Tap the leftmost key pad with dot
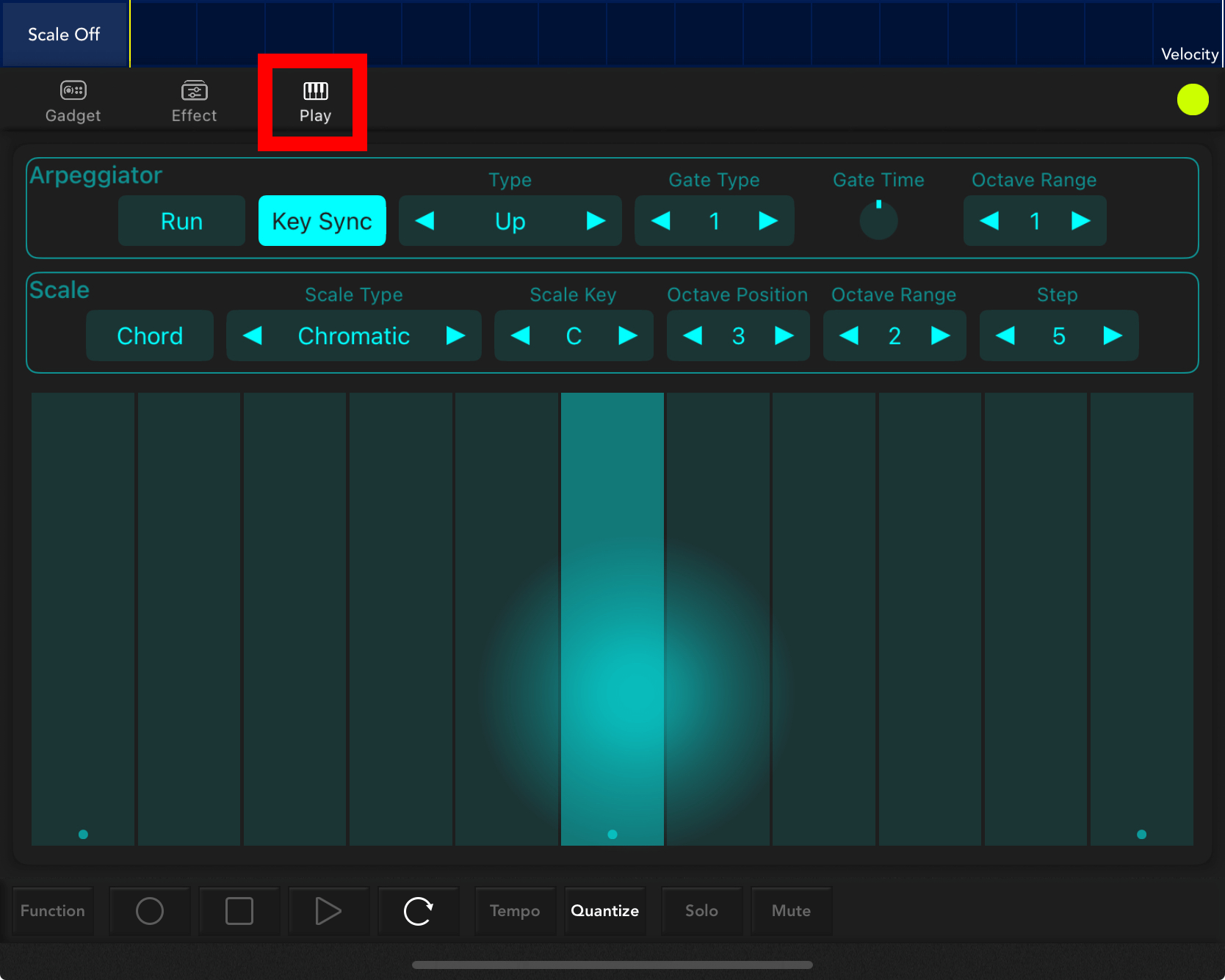This screenshot has width=1225, height=980. pos(83,619)
